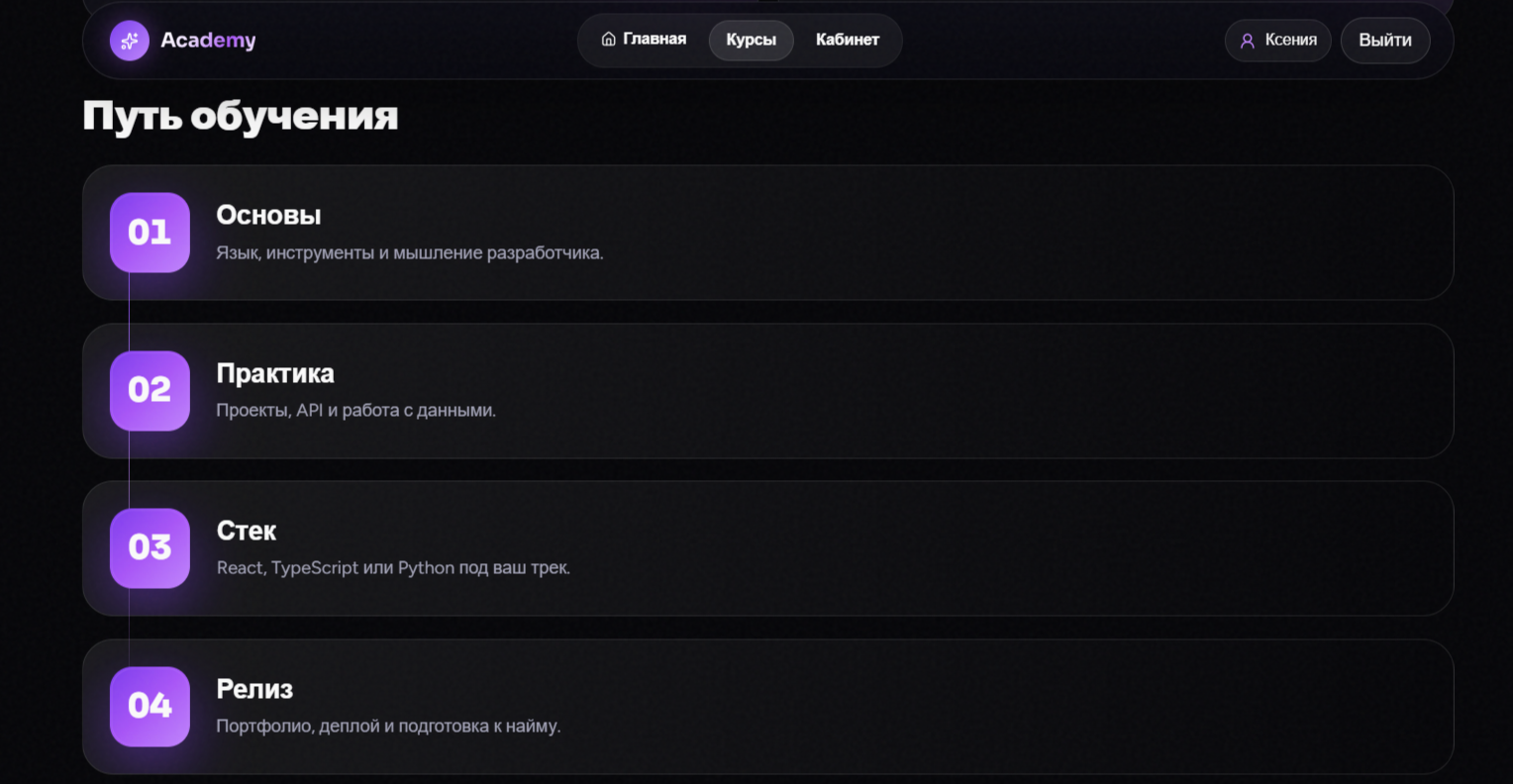The image size is (1513, 784).
Task: Open the Основы step card title
Action: tap(268, 215)
